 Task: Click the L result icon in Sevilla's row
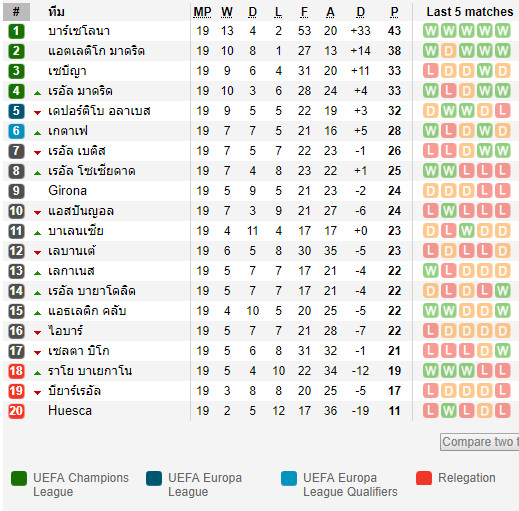pos(430,71)
